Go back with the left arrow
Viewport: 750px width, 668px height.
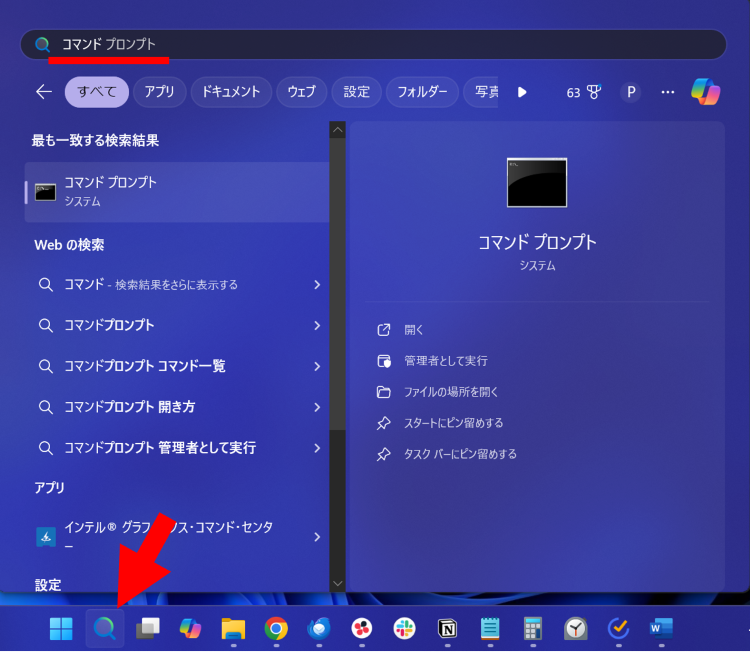click(44, 91)
